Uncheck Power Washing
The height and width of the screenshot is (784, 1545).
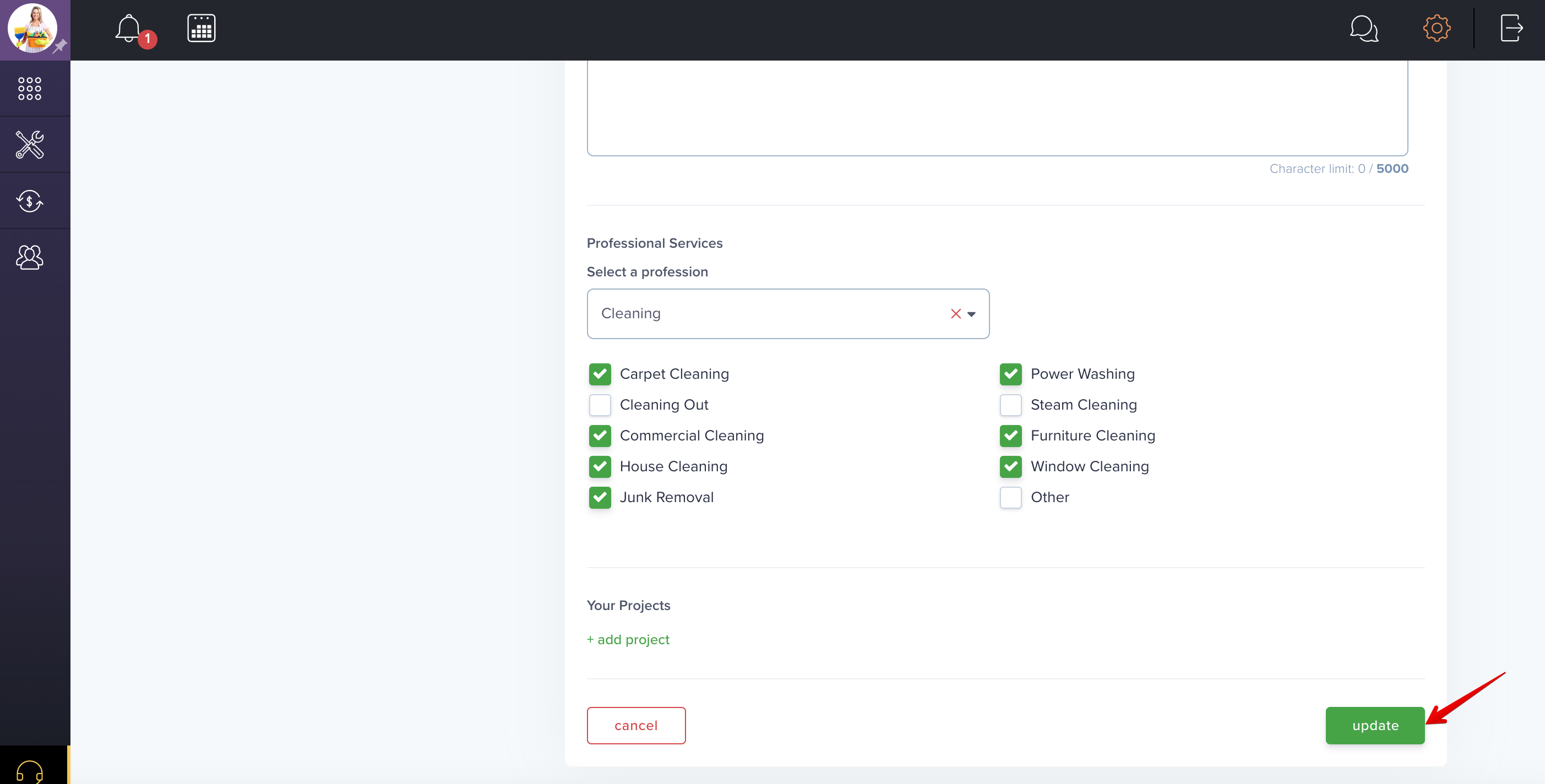1010,374
